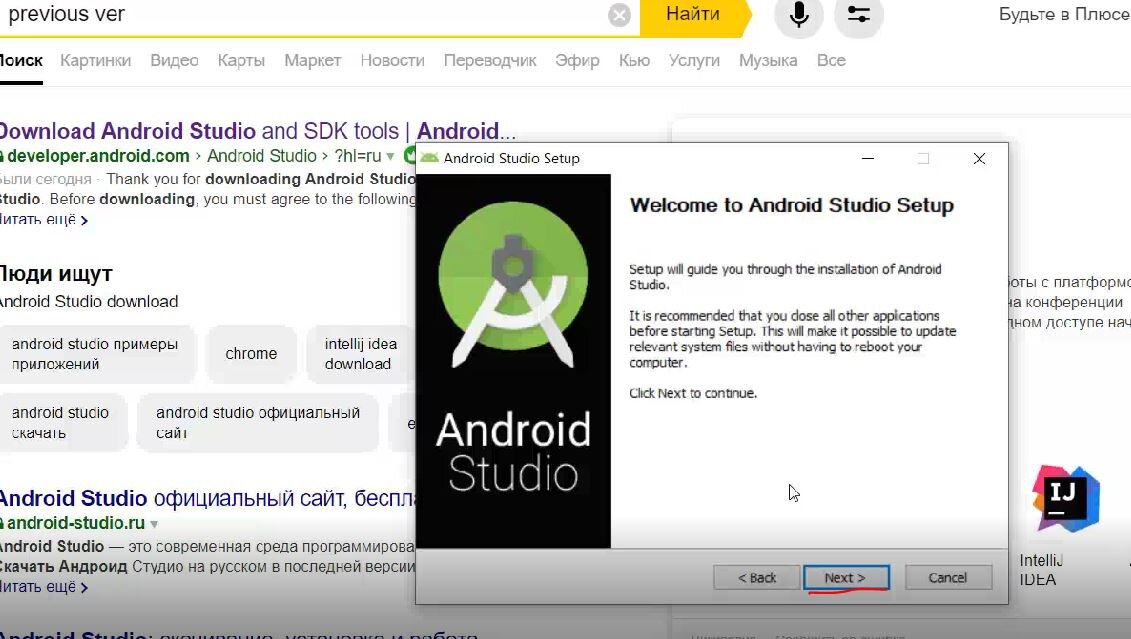Image resolution: width=1131 pixels, height=639 pixels.
Task: Select the chrome search suggestion
Action: point(251,354)
